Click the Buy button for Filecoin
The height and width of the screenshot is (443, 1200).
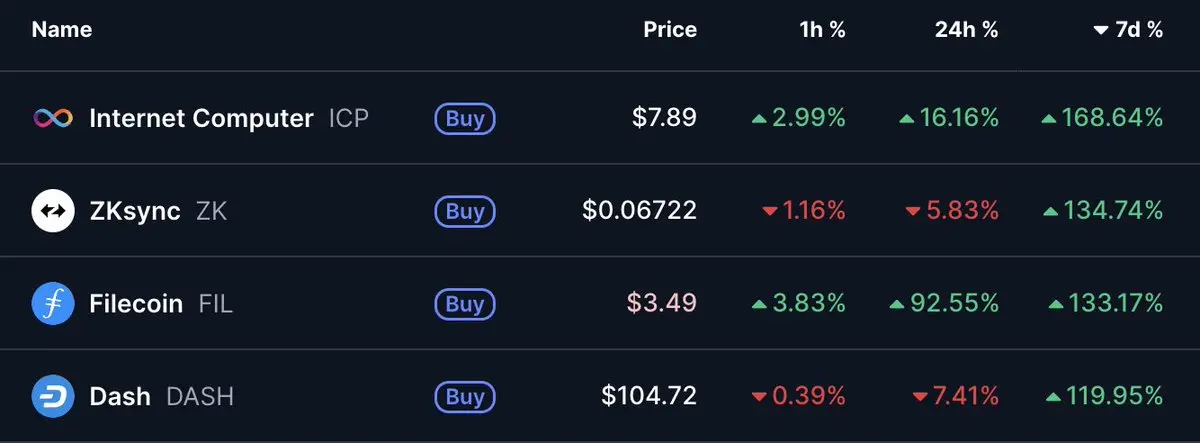(465, 304)
